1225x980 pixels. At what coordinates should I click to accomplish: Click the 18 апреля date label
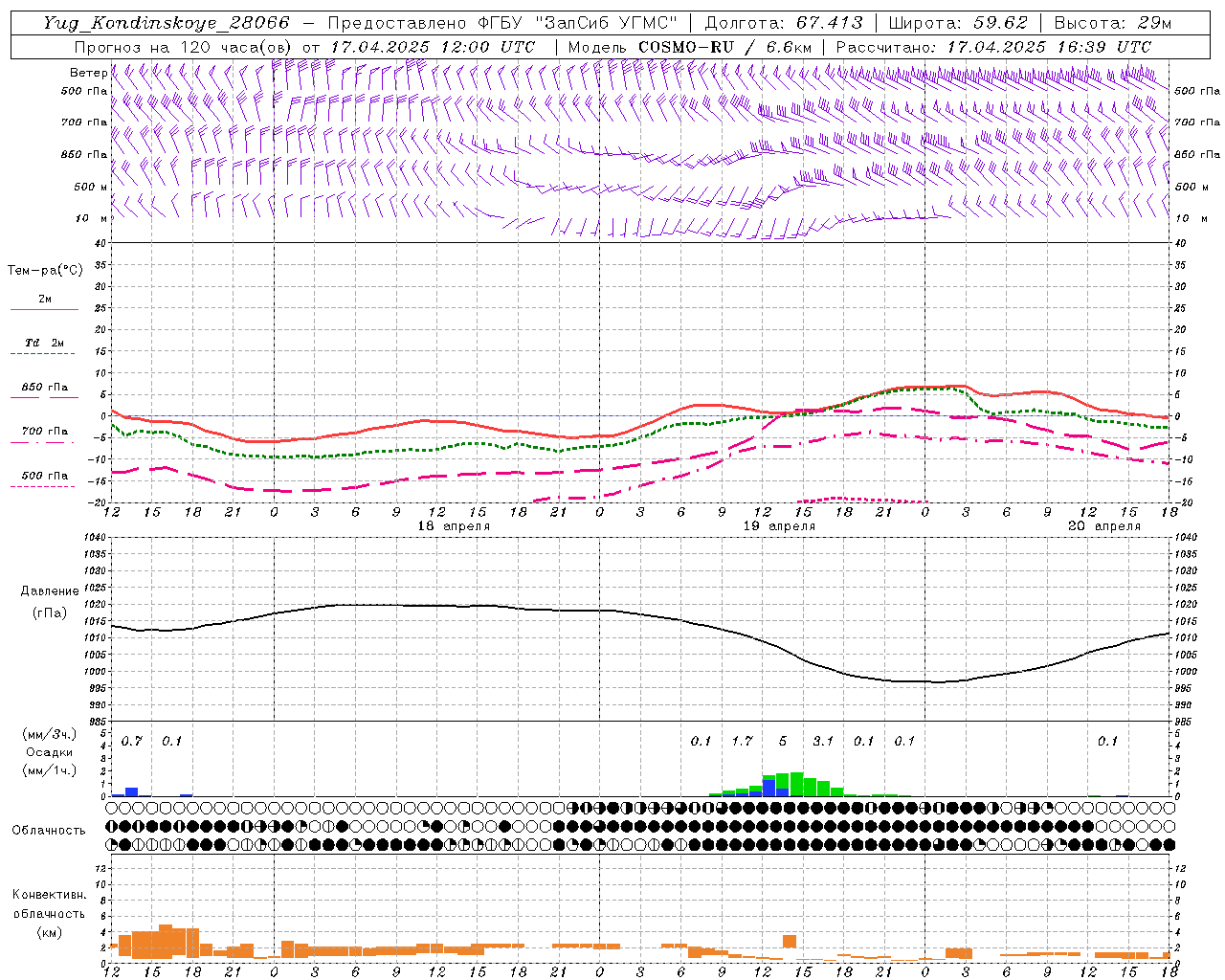point(454,526)
